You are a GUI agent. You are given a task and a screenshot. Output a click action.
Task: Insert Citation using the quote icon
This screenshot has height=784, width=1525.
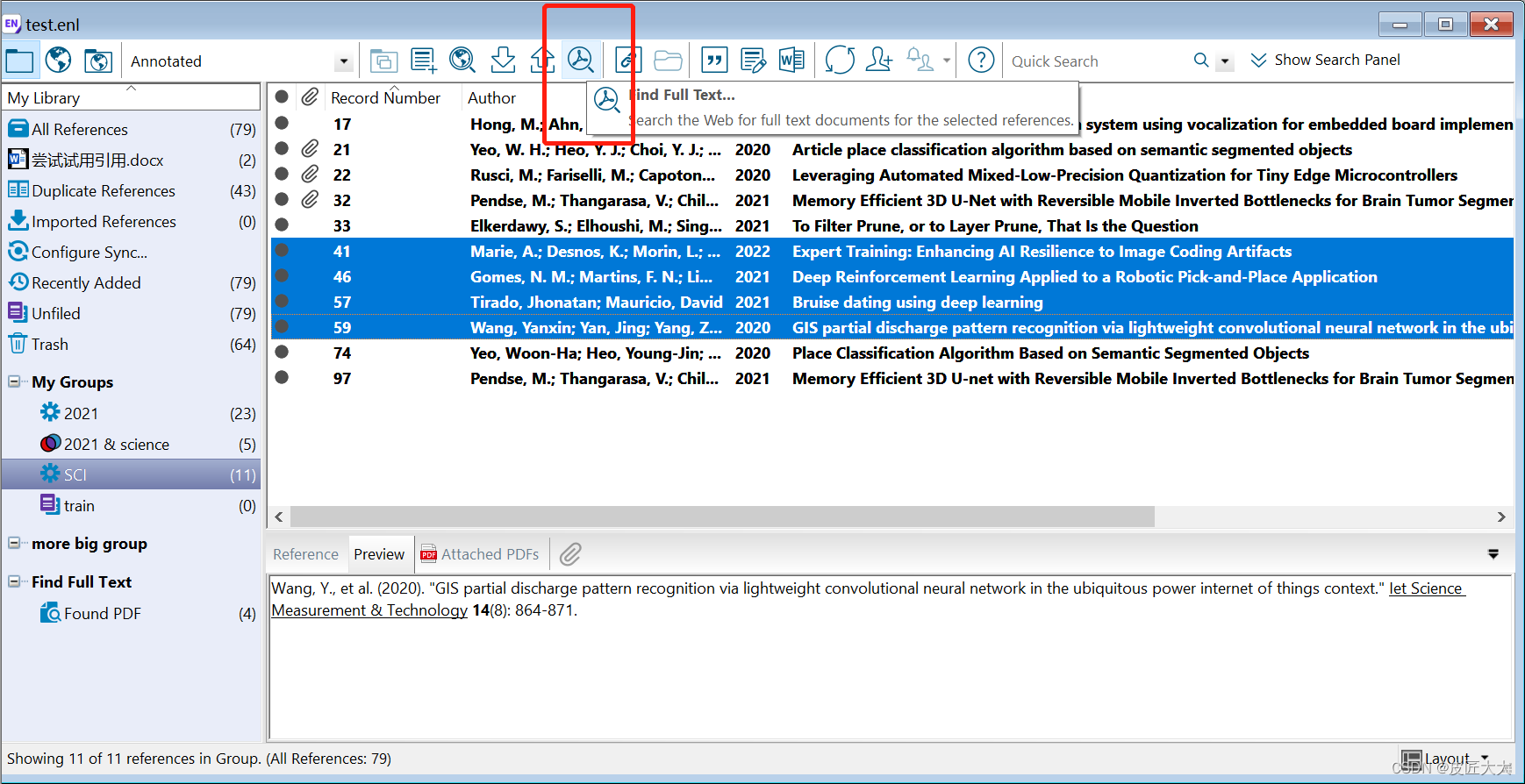pyautogui.click(x=714, y=61)
